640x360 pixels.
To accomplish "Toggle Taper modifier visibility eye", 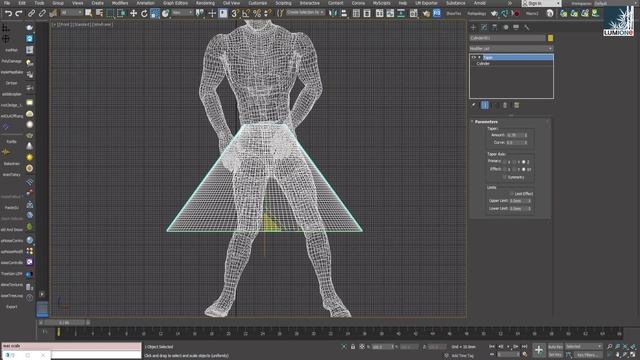I will [473, 58].
